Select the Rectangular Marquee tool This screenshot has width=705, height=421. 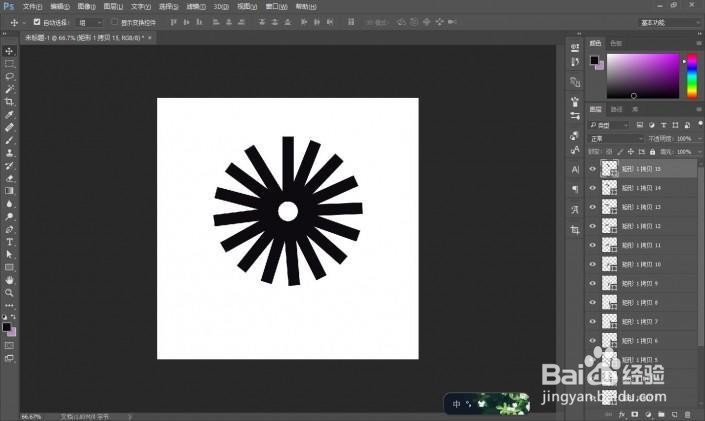pos(9,64)
